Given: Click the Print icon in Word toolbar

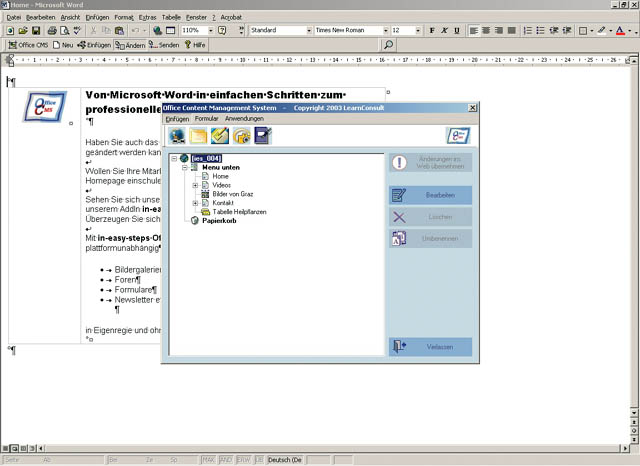Looking at the screenshot, I should 52,31.
